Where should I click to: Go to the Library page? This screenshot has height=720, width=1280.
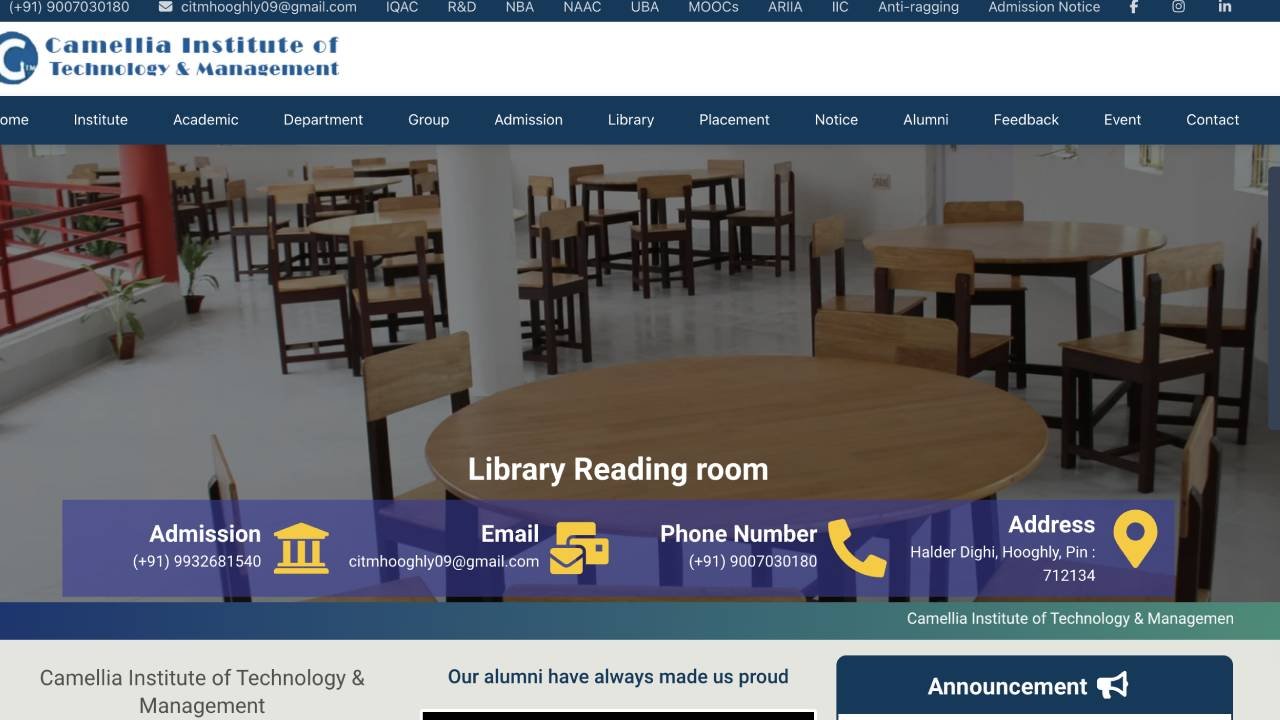click(x=630, y=120)
